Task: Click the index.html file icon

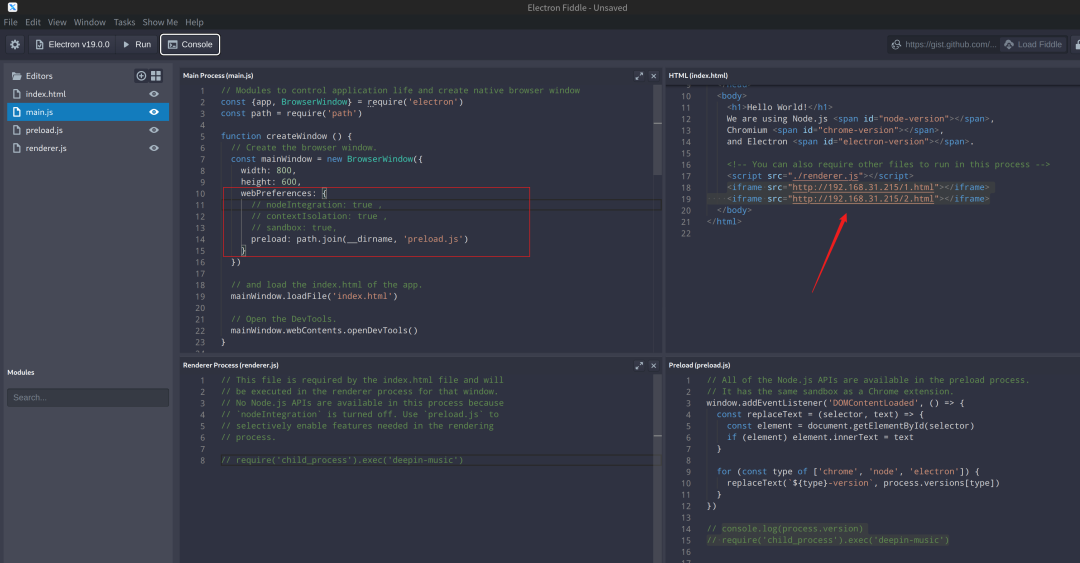Action: [x=17, y=94]
